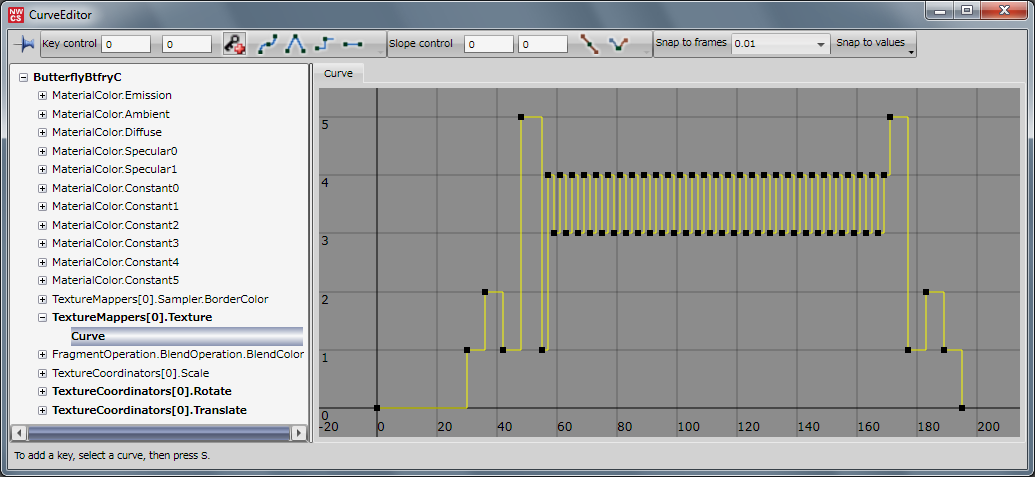
Task: Click the first Key control input field
Action: point(125,44)
